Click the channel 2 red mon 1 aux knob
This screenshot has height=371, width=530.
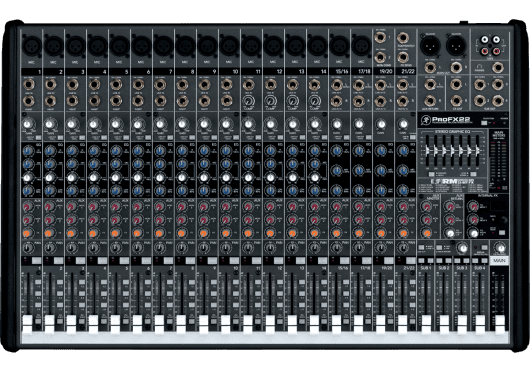(50, 206)
